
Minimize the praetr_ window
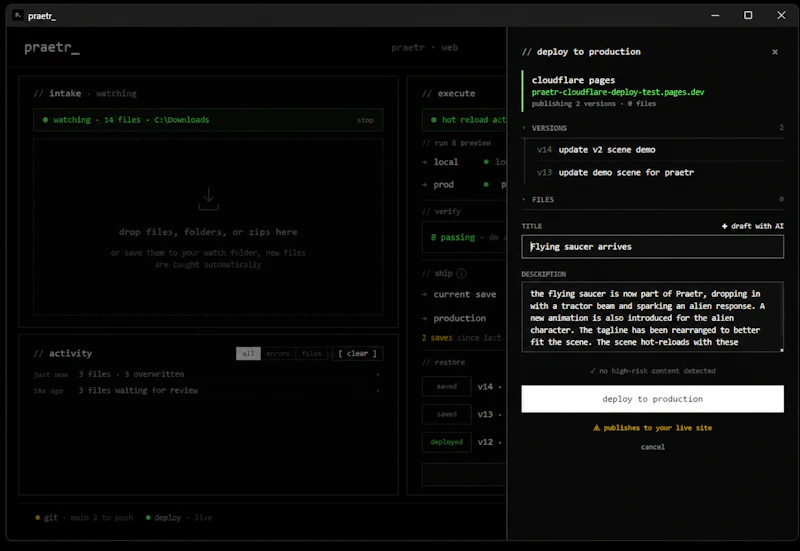[715, 15]
